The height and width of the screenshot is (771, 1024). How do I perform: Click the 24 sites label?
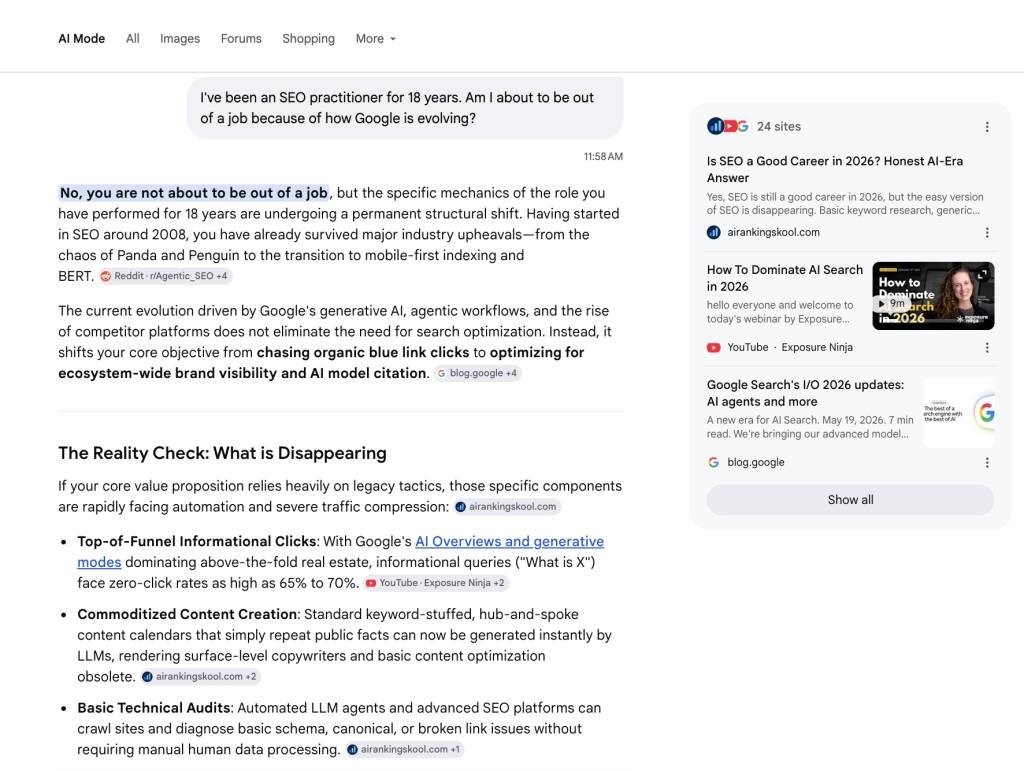tap(778, 127)
